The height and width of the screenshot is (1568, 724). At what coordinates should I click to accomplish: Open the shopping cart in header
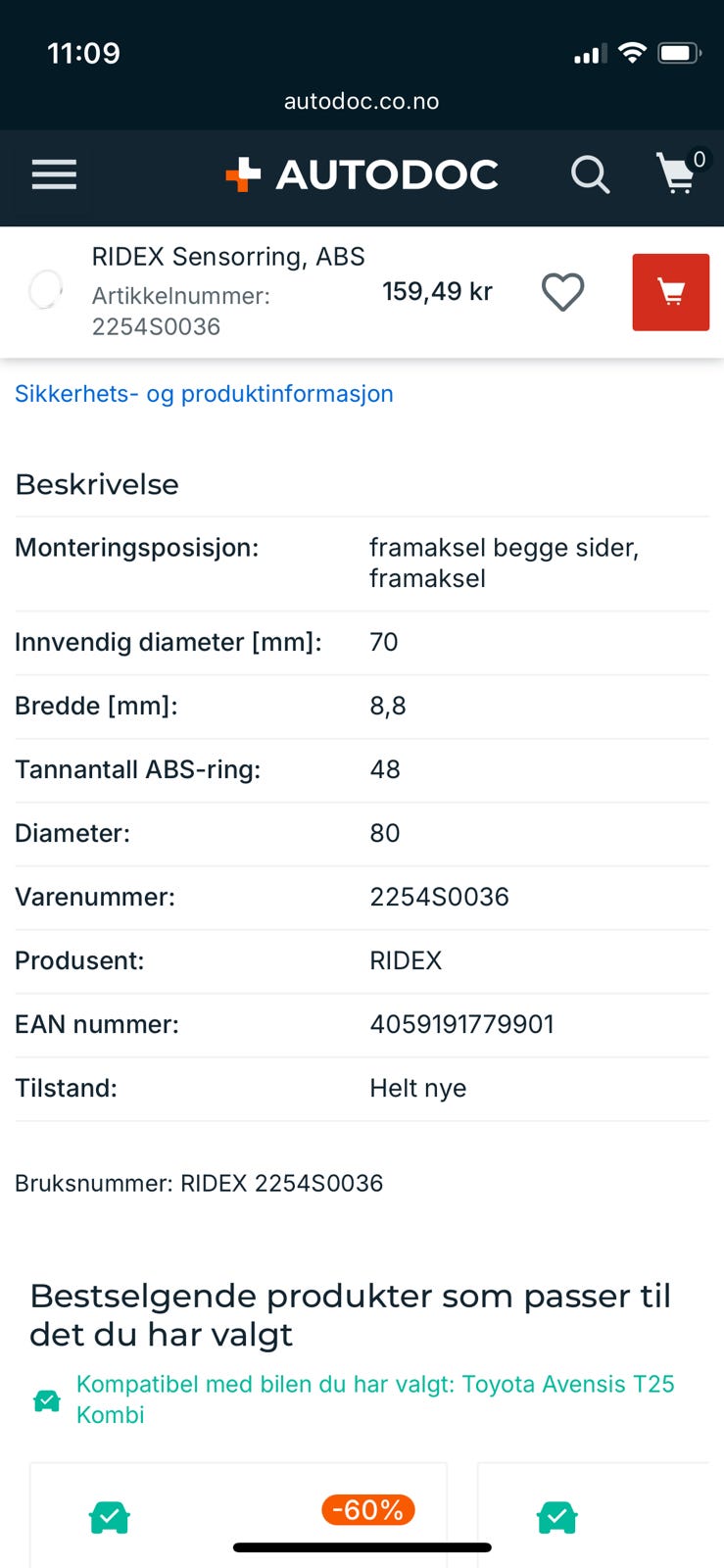pos(678,173)
